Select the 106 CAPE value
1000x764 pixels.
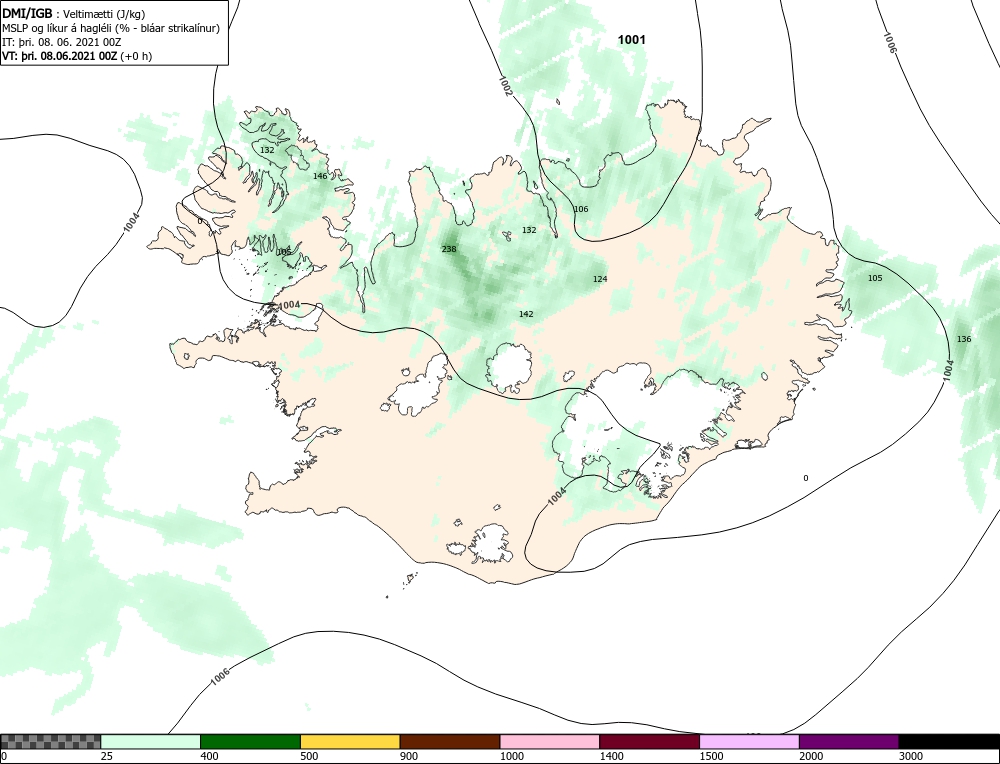click(x=581, y=209)
